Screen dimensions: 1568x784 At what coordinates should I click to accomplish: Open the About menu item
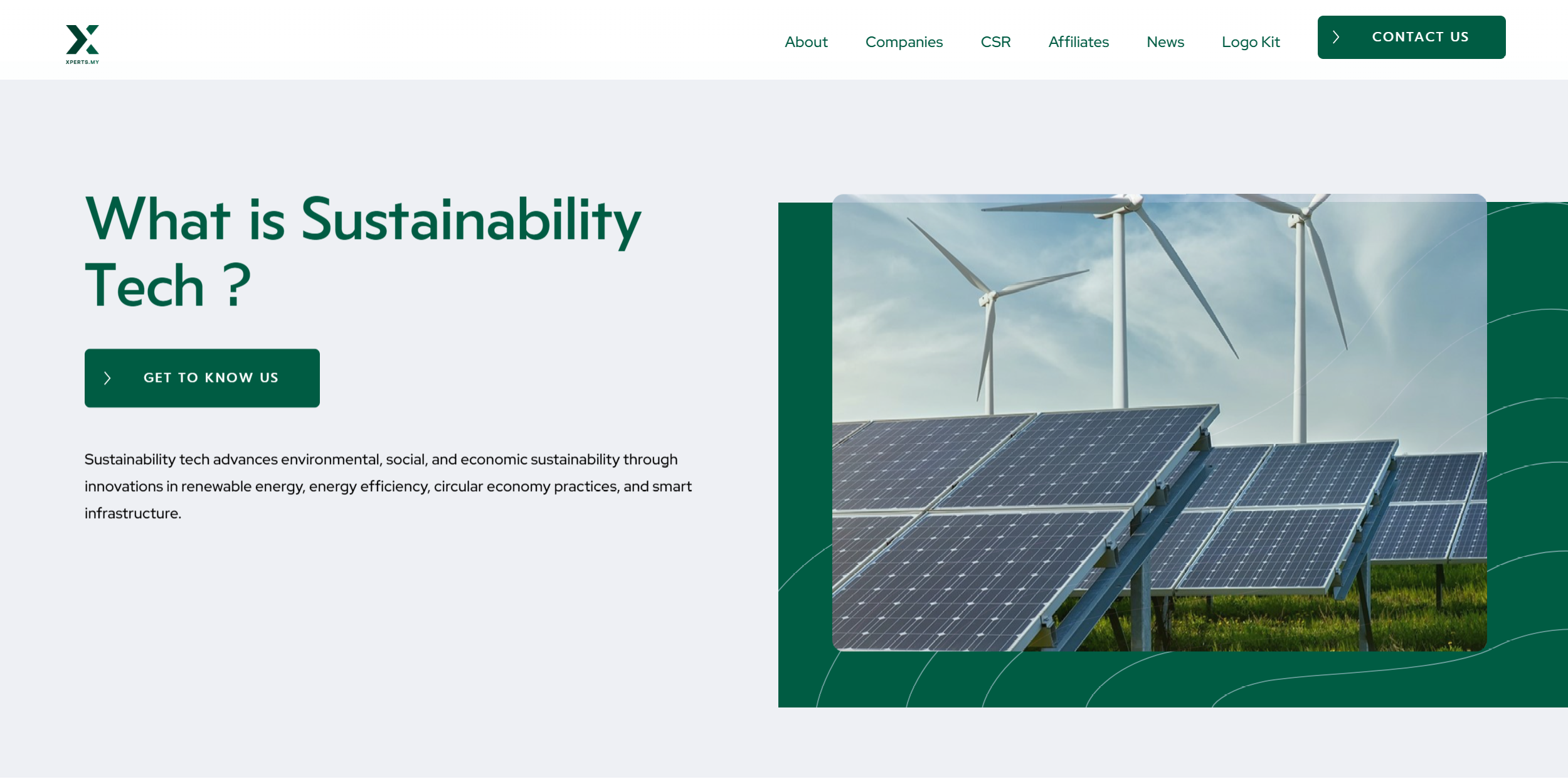(x=806, y=42)
